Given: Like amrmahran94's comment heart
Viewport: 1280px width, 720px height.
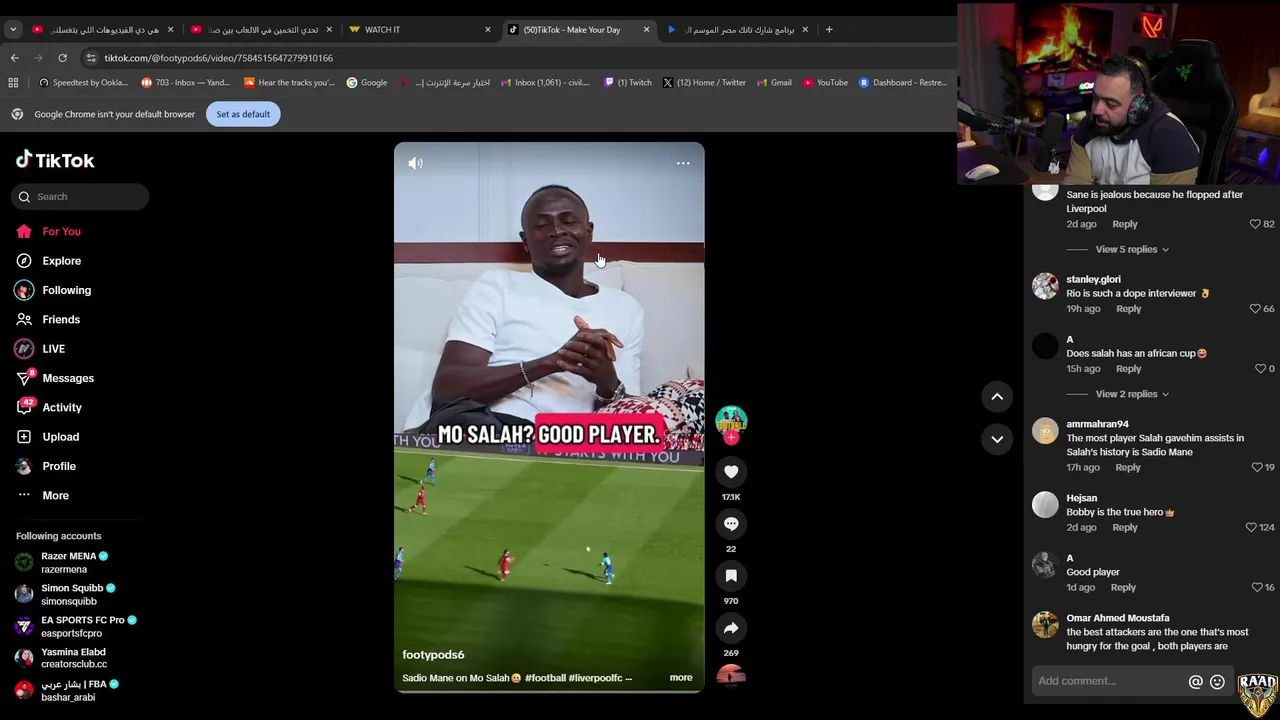Looking at the screenshot, I should point(1257,467).
